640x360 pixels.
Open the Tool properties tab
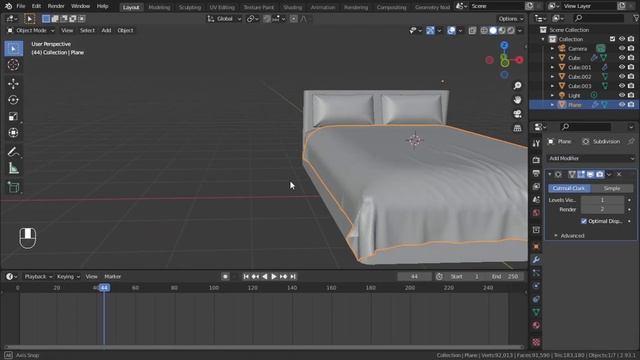click(536, 144)
